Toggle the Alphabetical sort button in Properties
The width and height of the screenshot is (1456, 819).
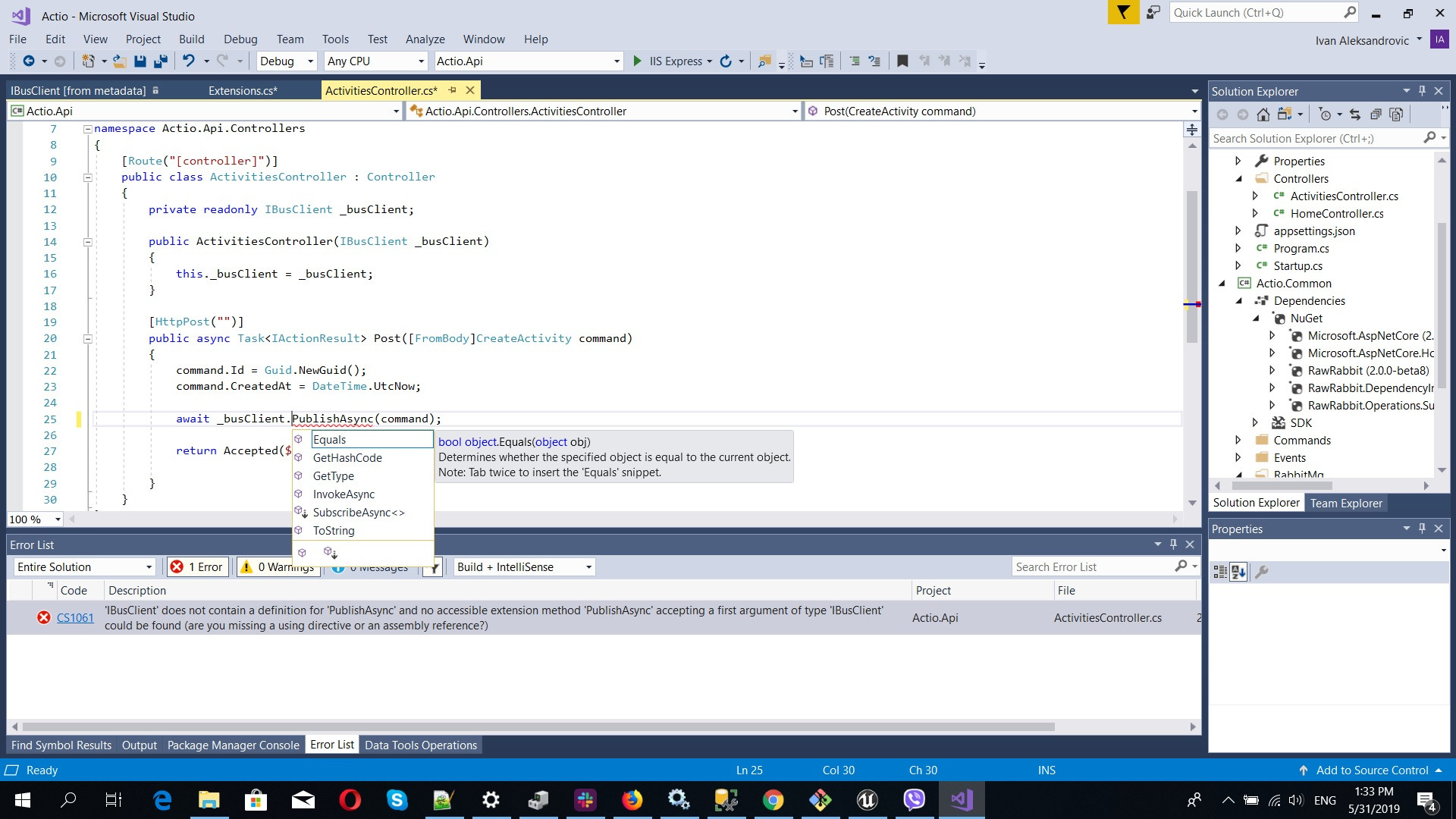(1238, 573)
